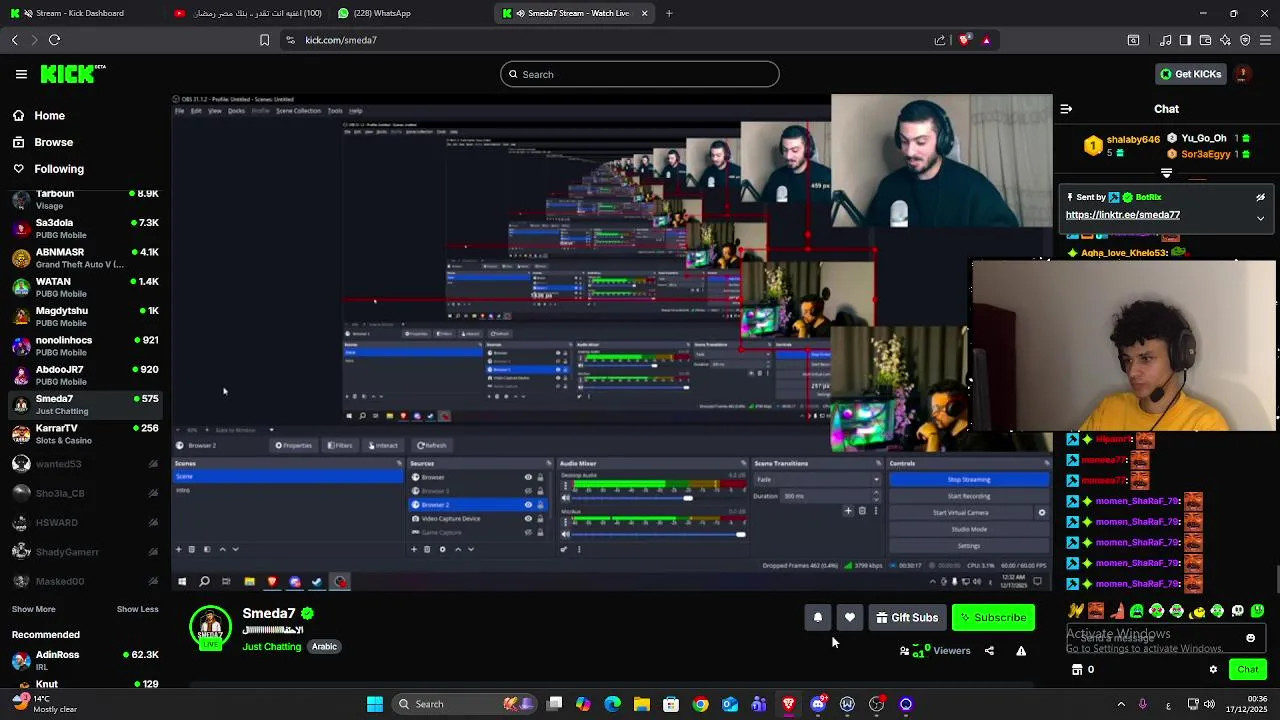The height and width of the screenshot is (720, 1280).
Task: Click the microphone tray icon
Action: click(1143, 704)
